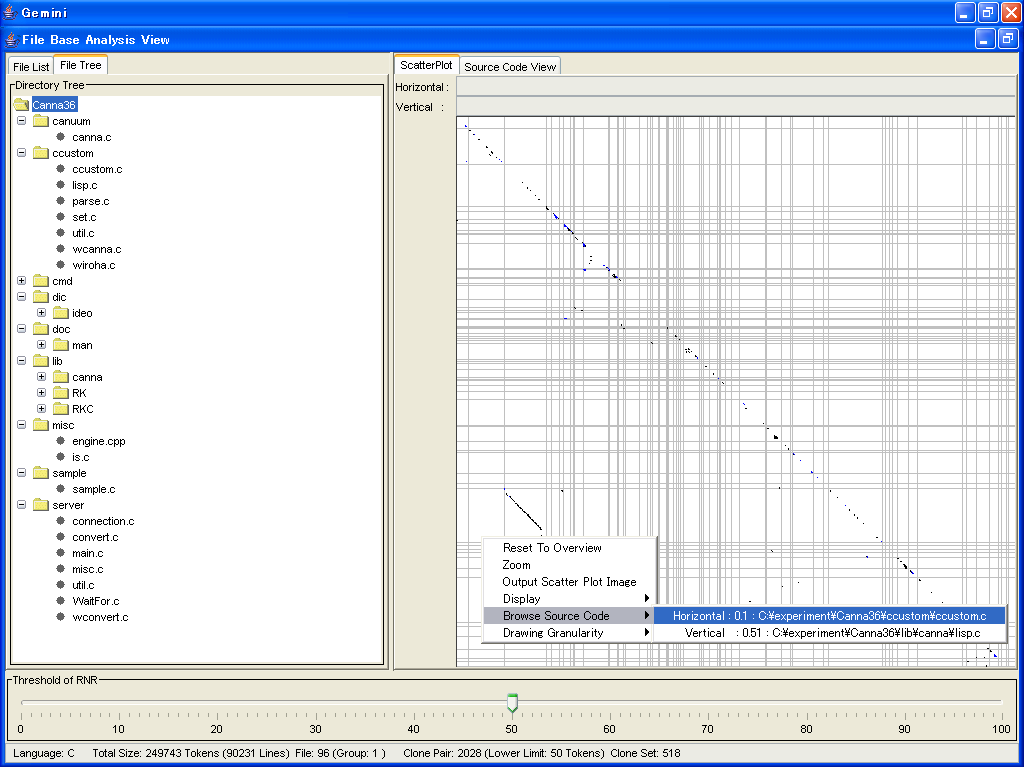1024x767 pixels.
Task: Click the file bullet icon beside engine.cpp
Action: tap(60, 441)
